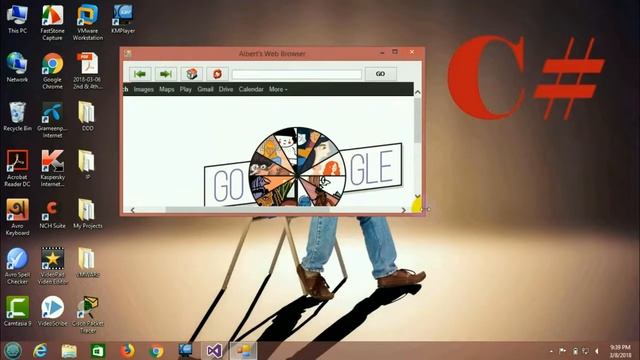Open Chrome from the taskbar
Screen dimensions: 640x360
pos(156,351)
